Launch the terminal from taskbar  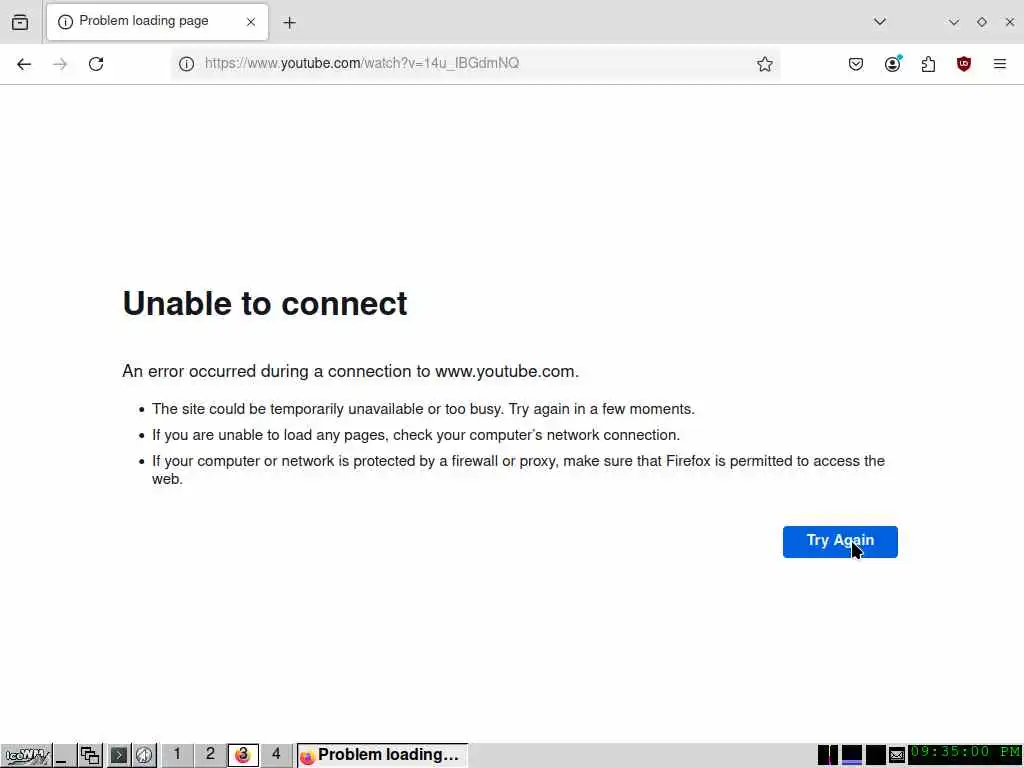click(x=118, y=756)
